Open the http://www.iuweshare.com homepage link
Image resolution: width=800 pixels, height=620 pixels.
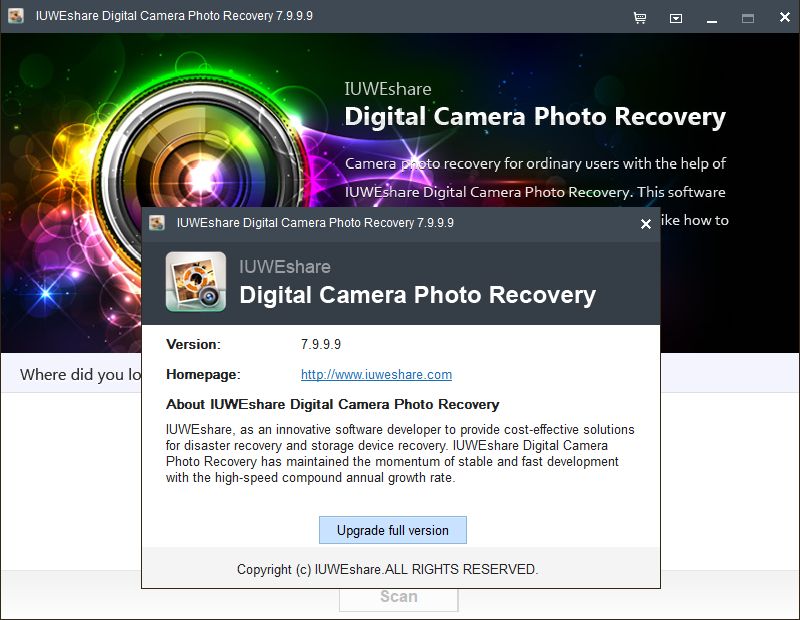click(x=374, y=375)
